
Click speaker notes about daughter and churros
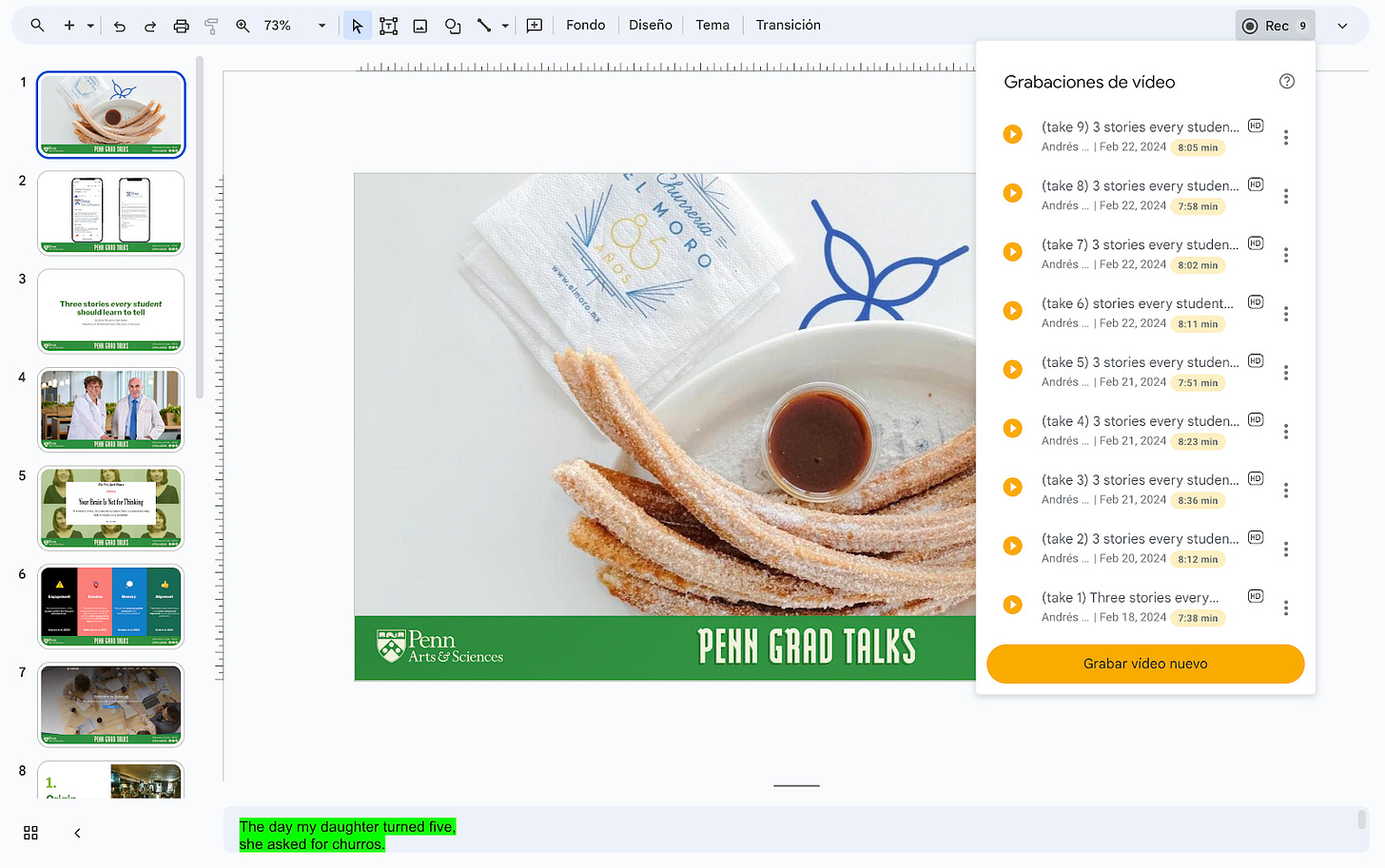click(347, 836)
